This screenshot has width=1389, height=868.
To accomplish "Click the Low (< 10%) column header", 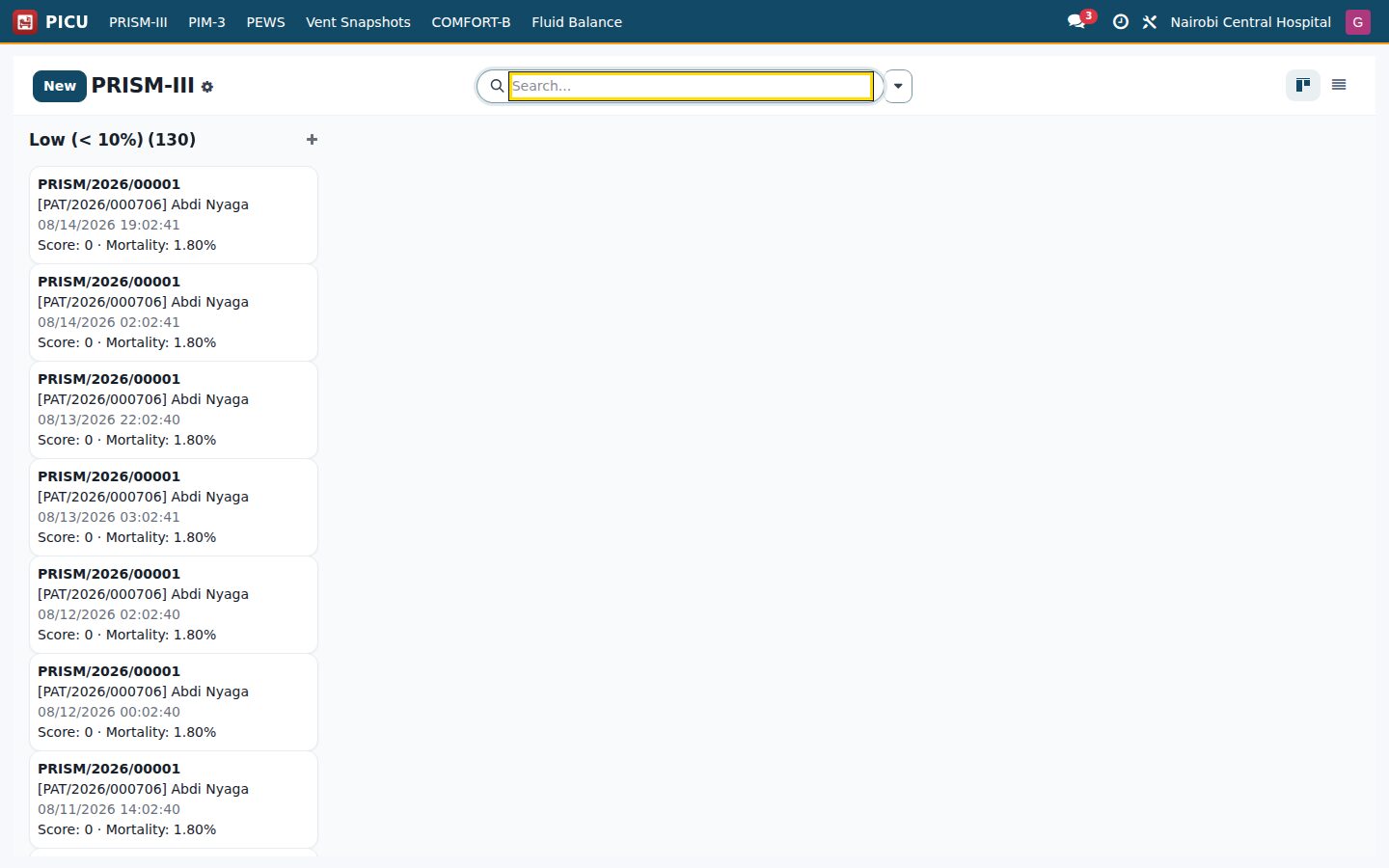I will (112, 140).
